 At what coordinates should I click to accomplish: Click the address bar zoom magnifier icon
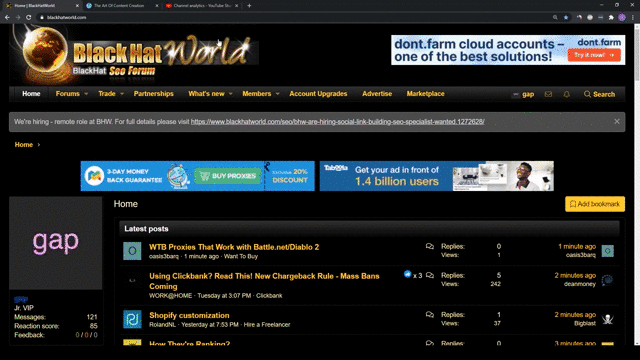(x=555, y=18)
